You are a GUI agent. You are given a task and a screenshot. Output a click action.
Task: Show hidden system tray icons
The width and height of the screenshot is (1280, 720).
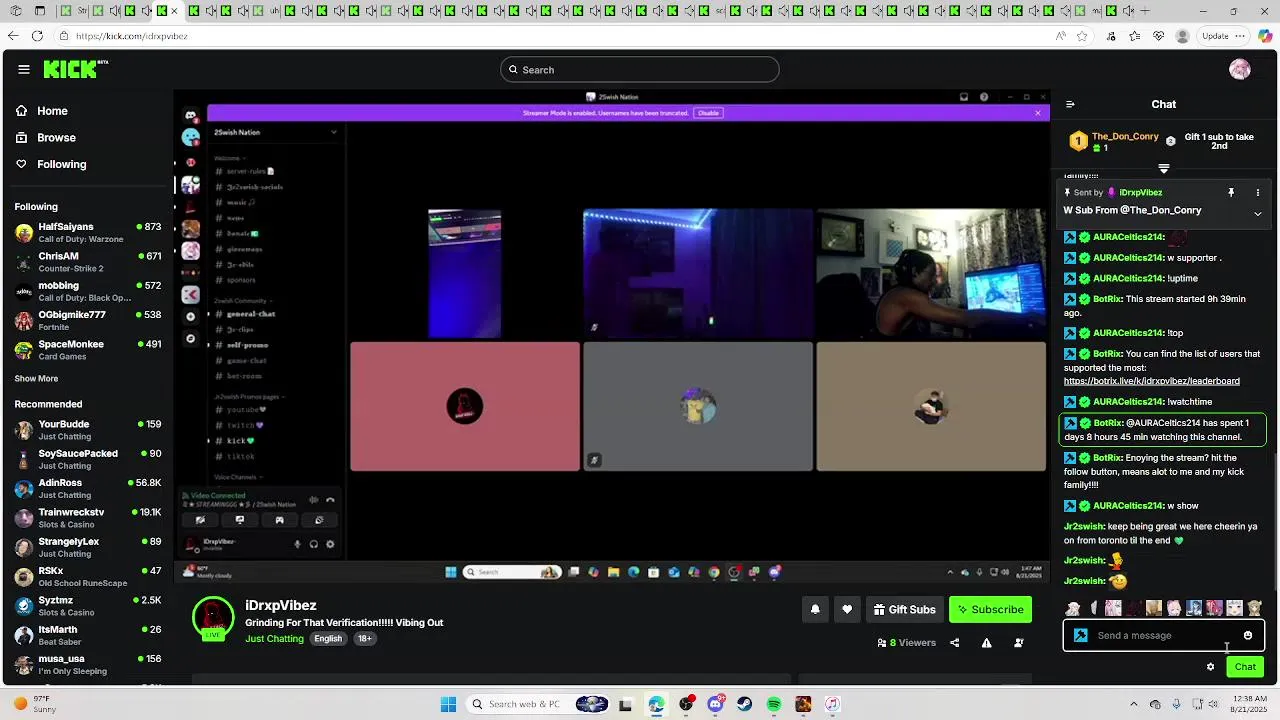[x=1132, y=704]
